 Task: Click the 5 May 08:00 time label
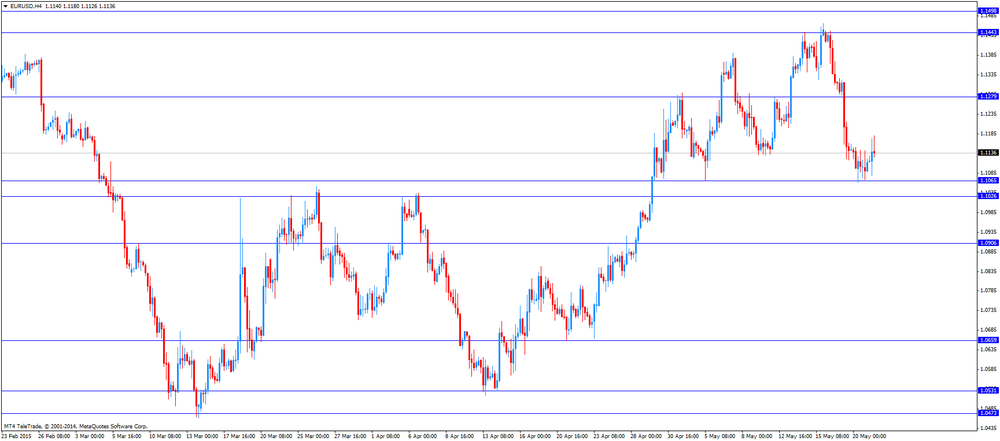[719, 437]
